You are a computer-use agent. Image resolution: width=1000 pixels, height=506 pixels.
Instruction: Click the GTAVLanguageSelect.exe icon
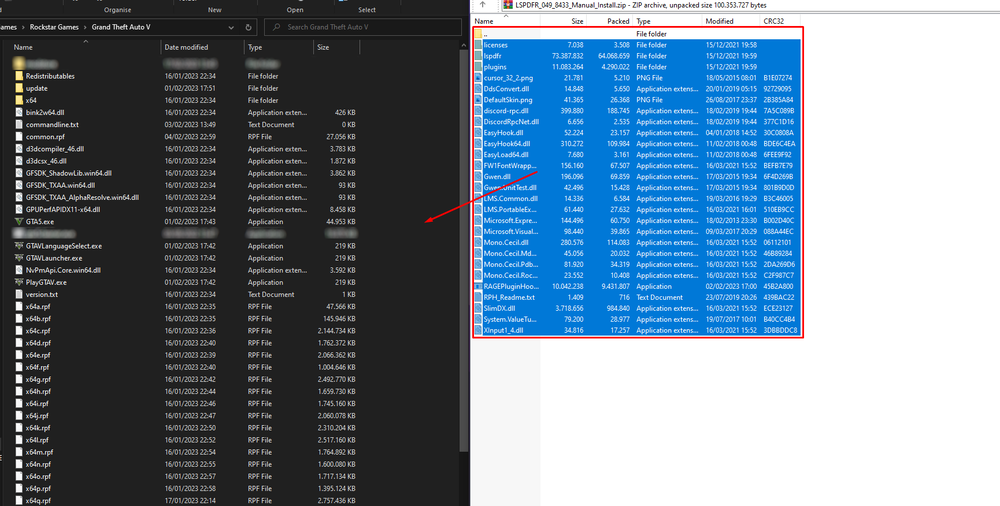tap(19, 246)
